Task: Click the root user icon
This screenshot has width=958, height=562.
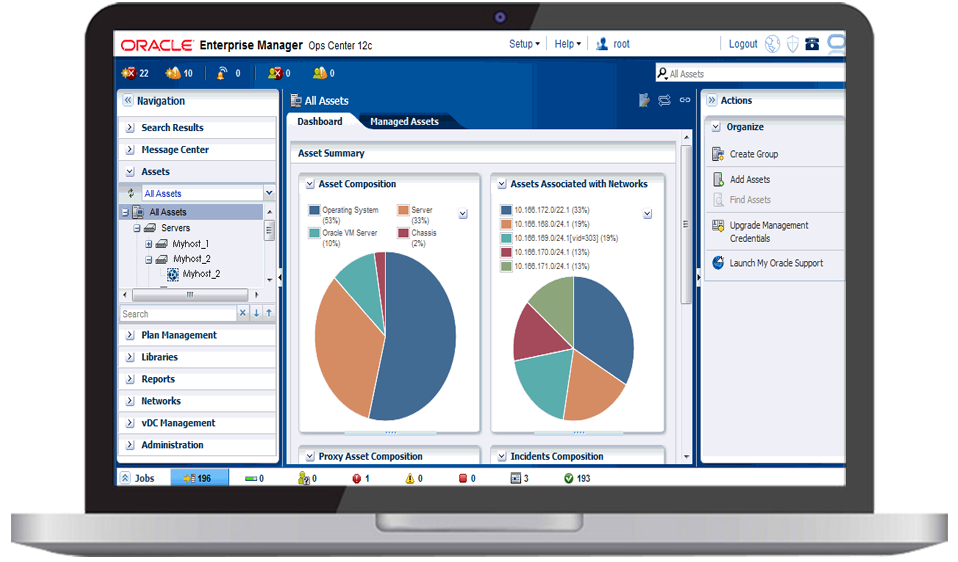Action: coord(602,44)
